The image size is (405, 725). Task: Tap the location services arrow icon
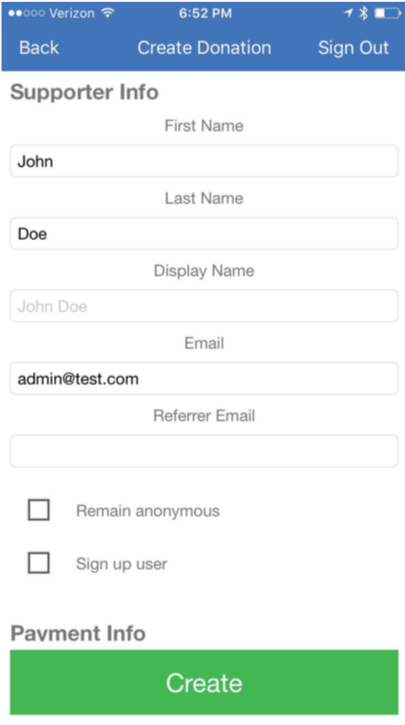click(349, 13)
